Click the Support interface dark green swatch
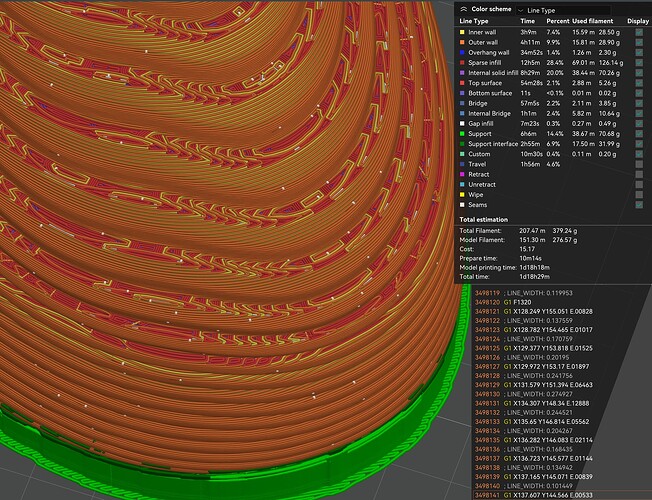 point(462,144)
